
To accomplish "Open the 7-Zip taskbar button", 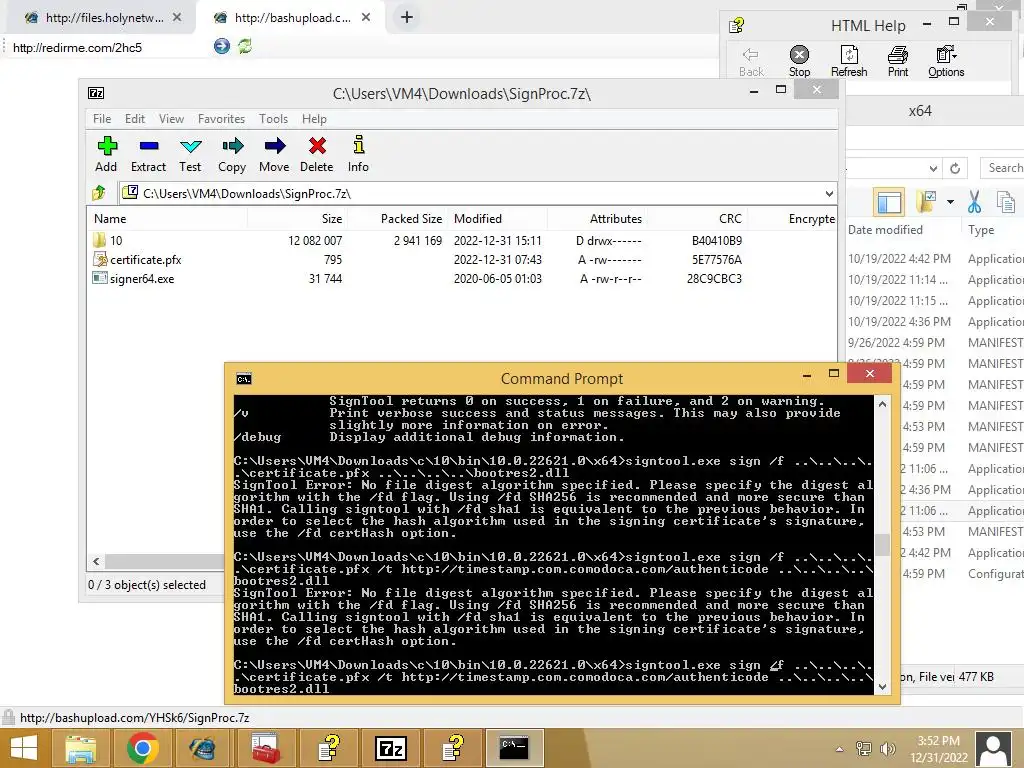I will tap(391, 748).
